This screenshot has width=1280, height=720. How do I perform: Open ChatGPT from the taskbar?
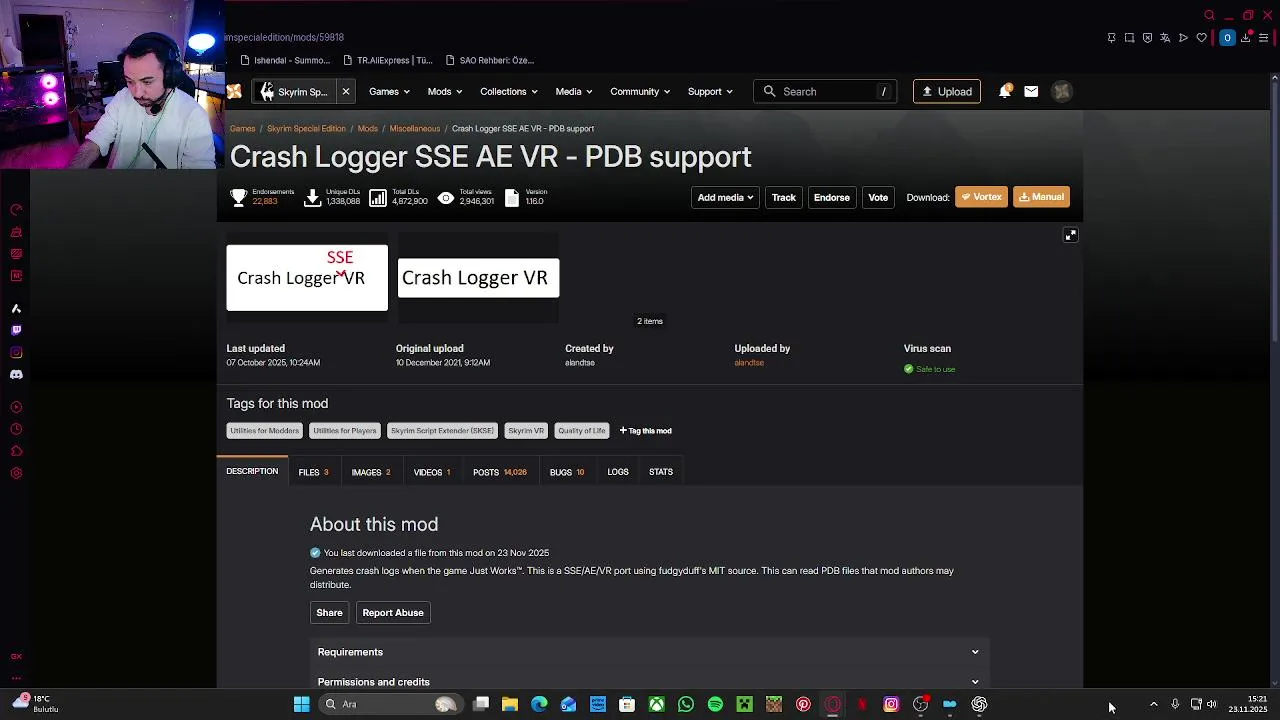pyautogui.click(x=979, y=704)
